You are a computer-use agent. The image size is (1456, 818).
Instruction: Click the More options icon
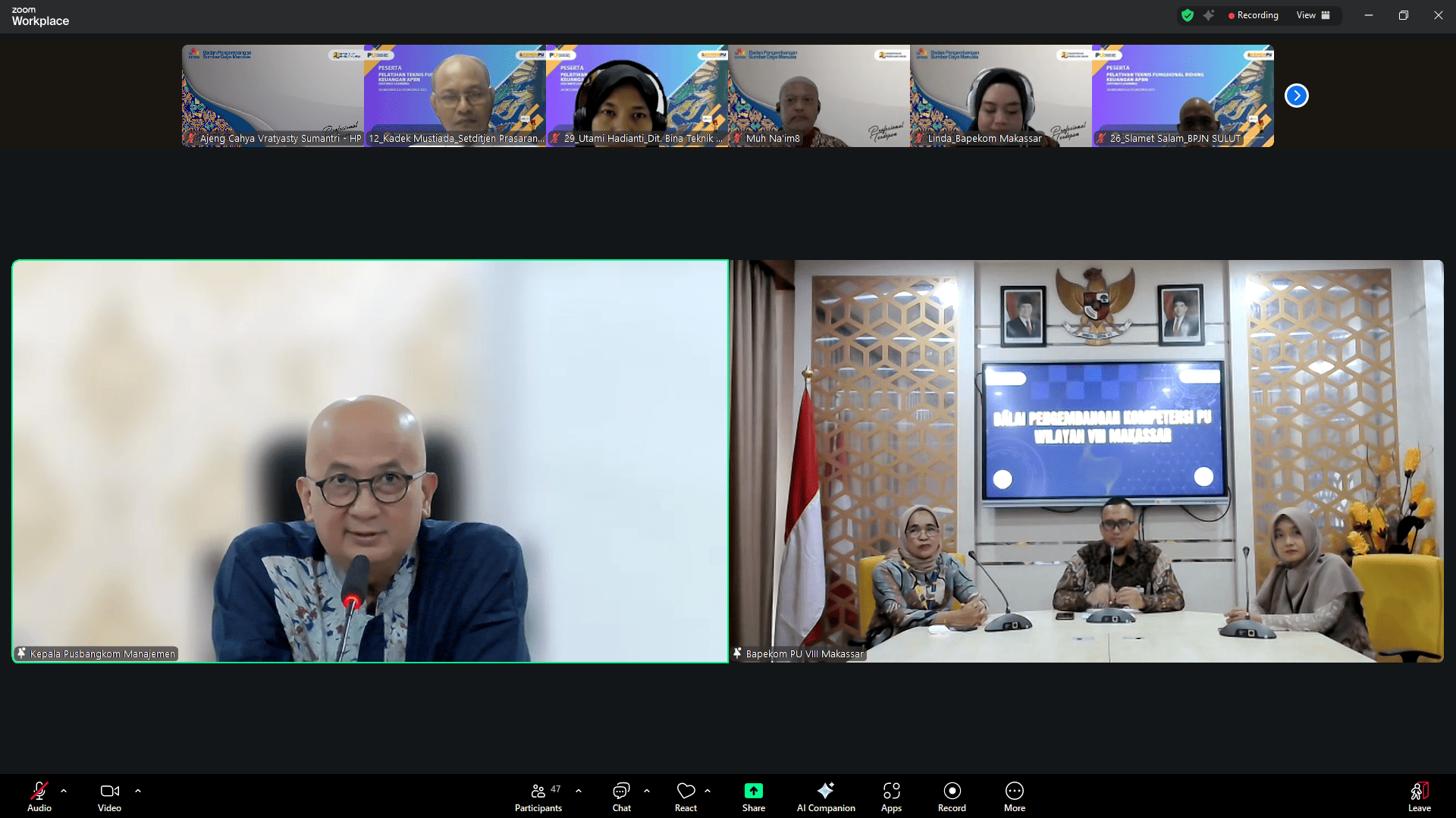point(1014,796)
